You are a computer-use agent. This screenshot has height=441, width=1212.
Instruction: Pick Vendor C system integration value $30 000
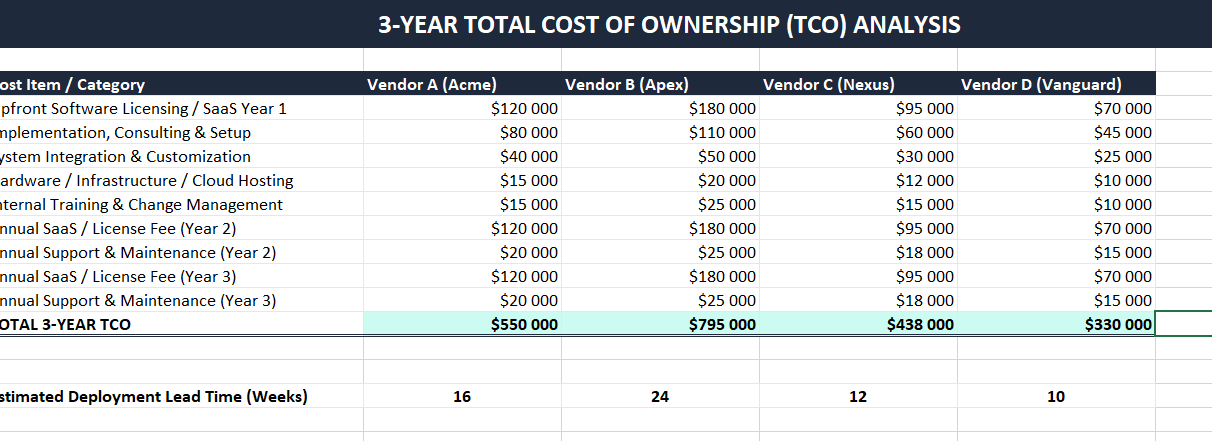(x=859, y=156)
